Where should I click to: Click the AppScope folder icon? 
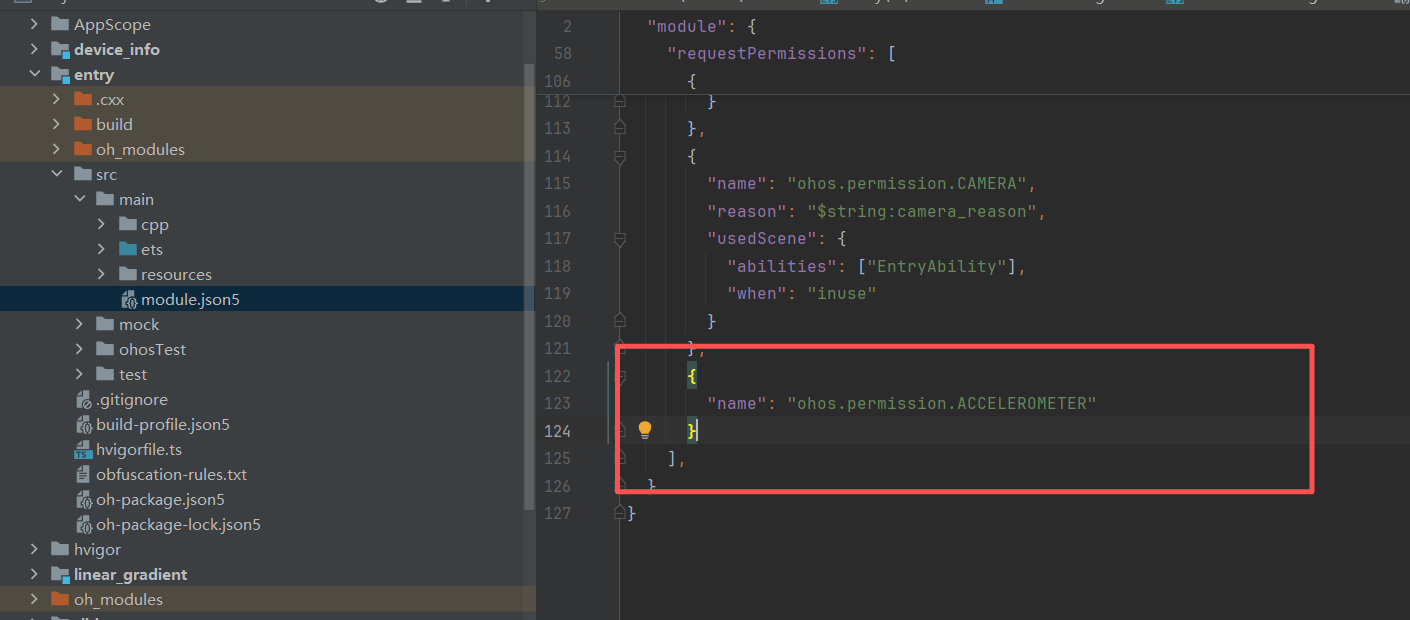coord(60,24)
